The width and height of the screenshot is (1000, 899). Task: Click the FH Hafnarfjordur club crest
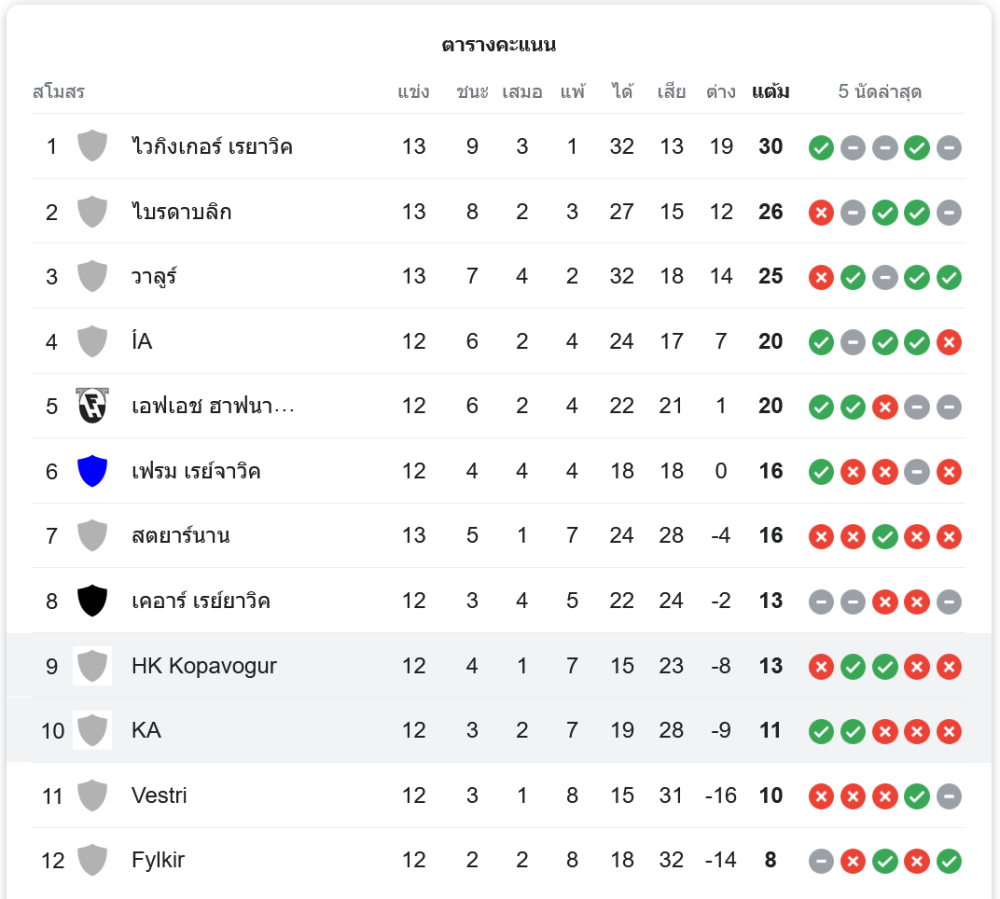pos(92,406)
